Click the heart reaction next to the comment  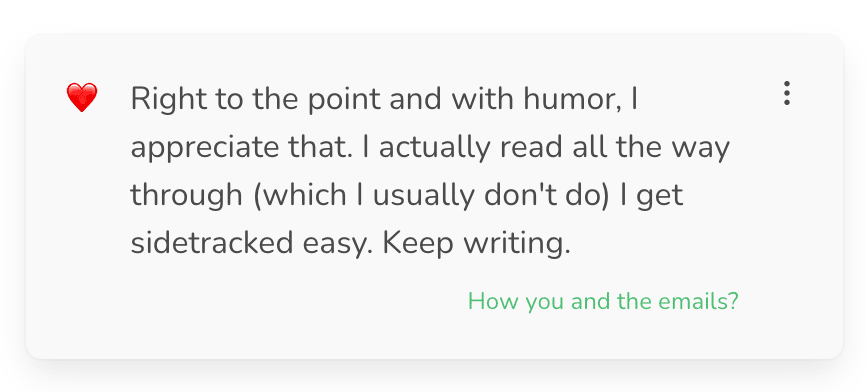(x=82, y=98)
